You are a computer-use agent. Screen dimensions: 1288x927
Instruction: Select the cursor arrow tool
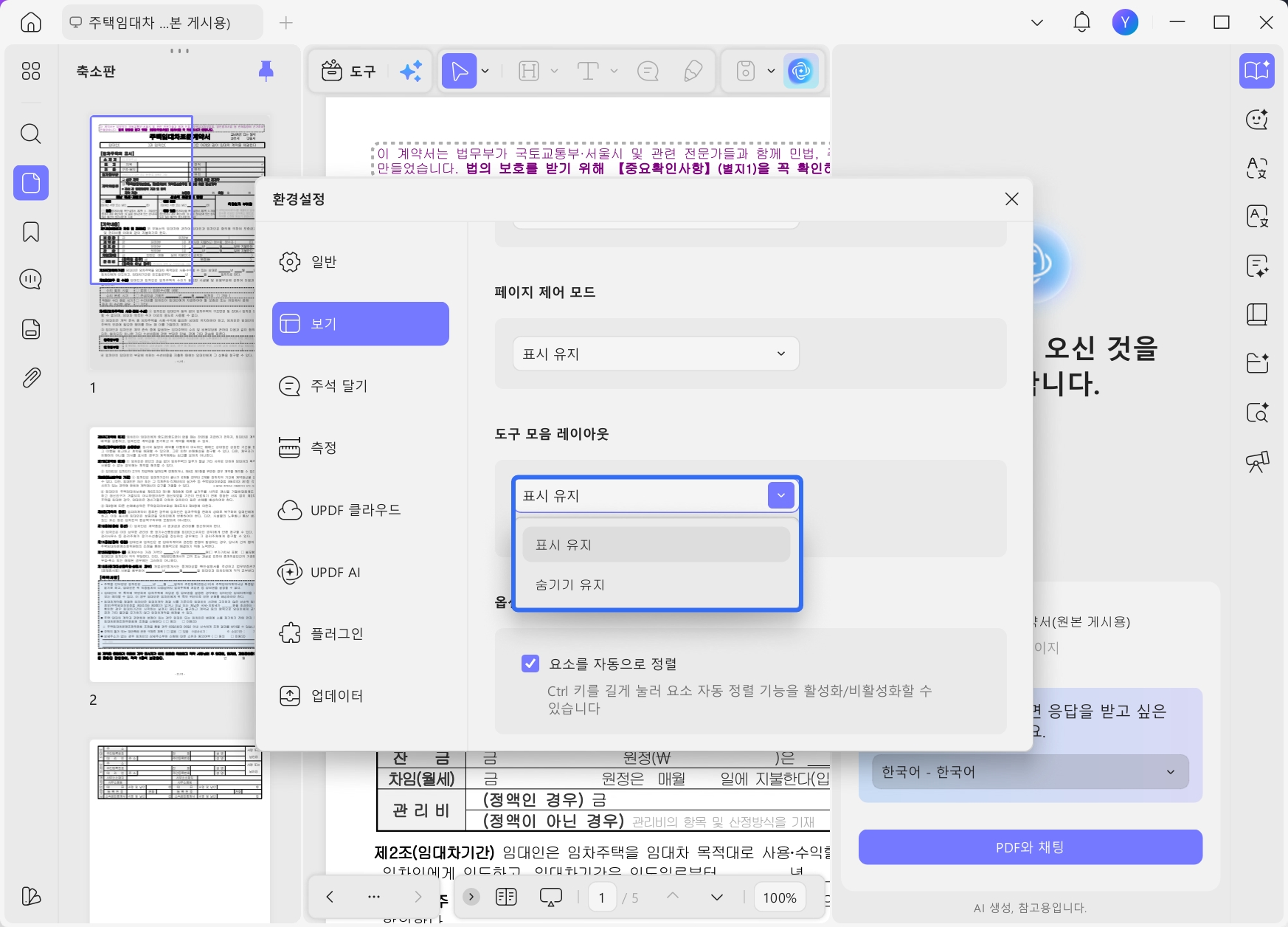[459, 71]
